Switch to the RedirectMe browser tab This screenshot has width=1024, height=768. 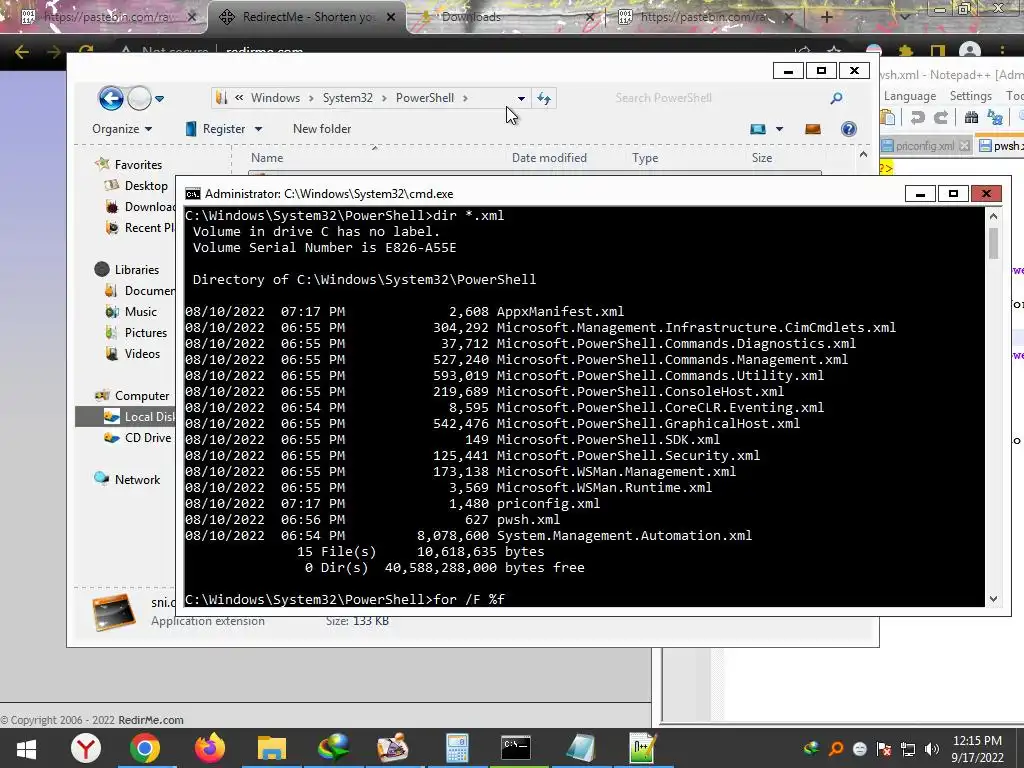pyautogui.click(x=306, y=17)
